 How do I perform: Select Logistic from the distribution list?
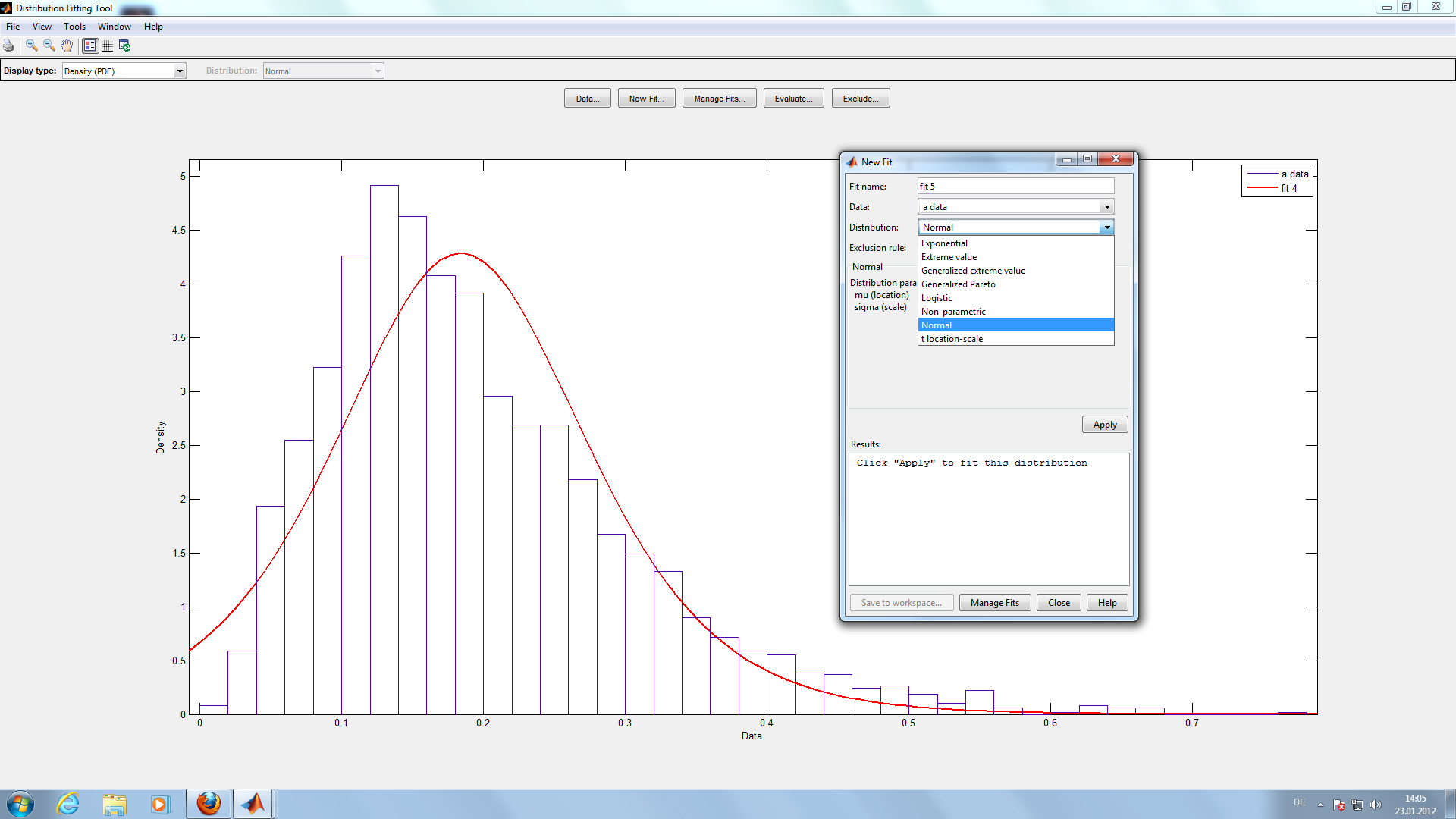pyautogui.click(x=937, y=298)
